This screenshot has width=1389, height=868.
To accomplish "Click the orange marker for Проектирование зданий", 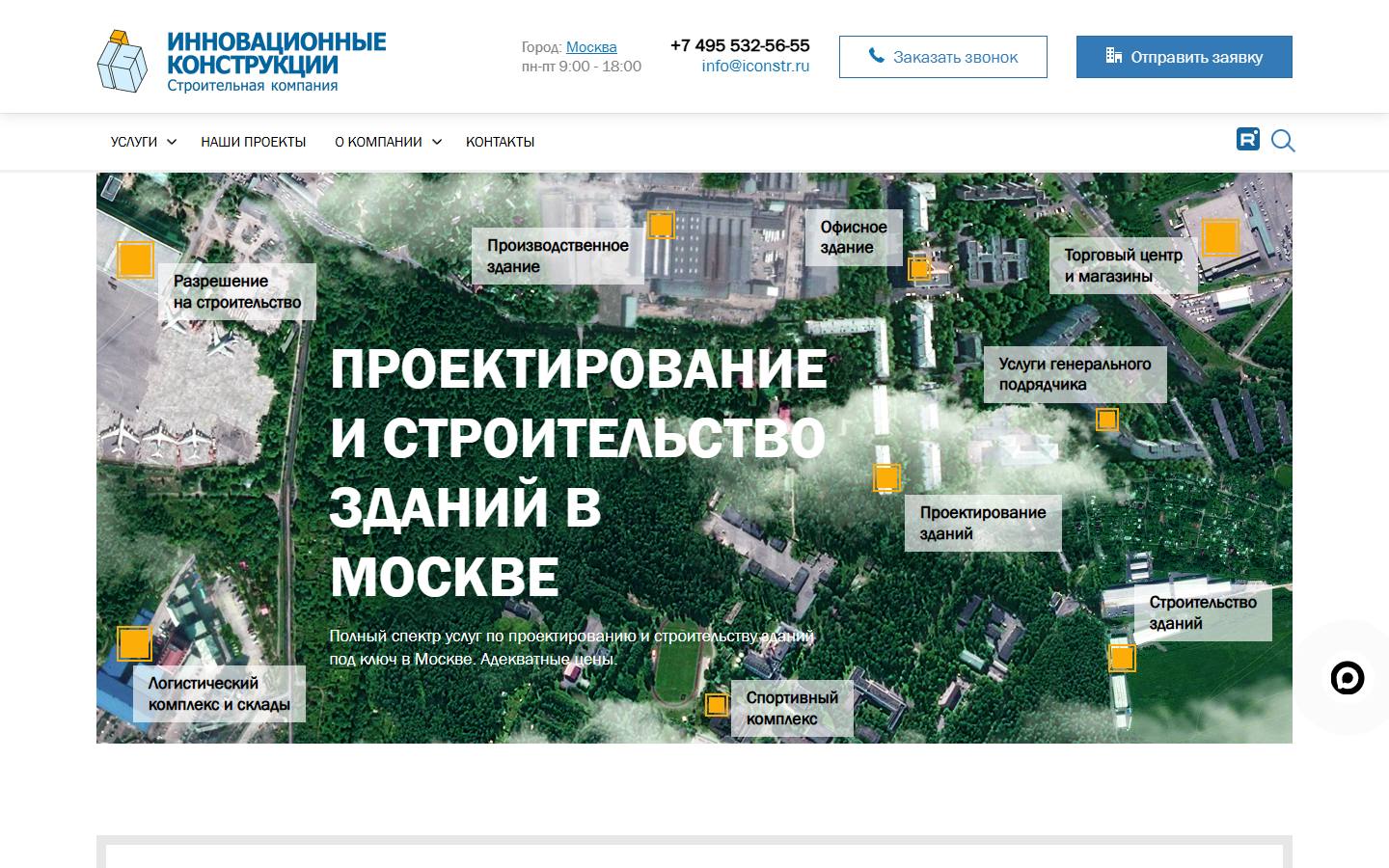I will coord(886,477).
